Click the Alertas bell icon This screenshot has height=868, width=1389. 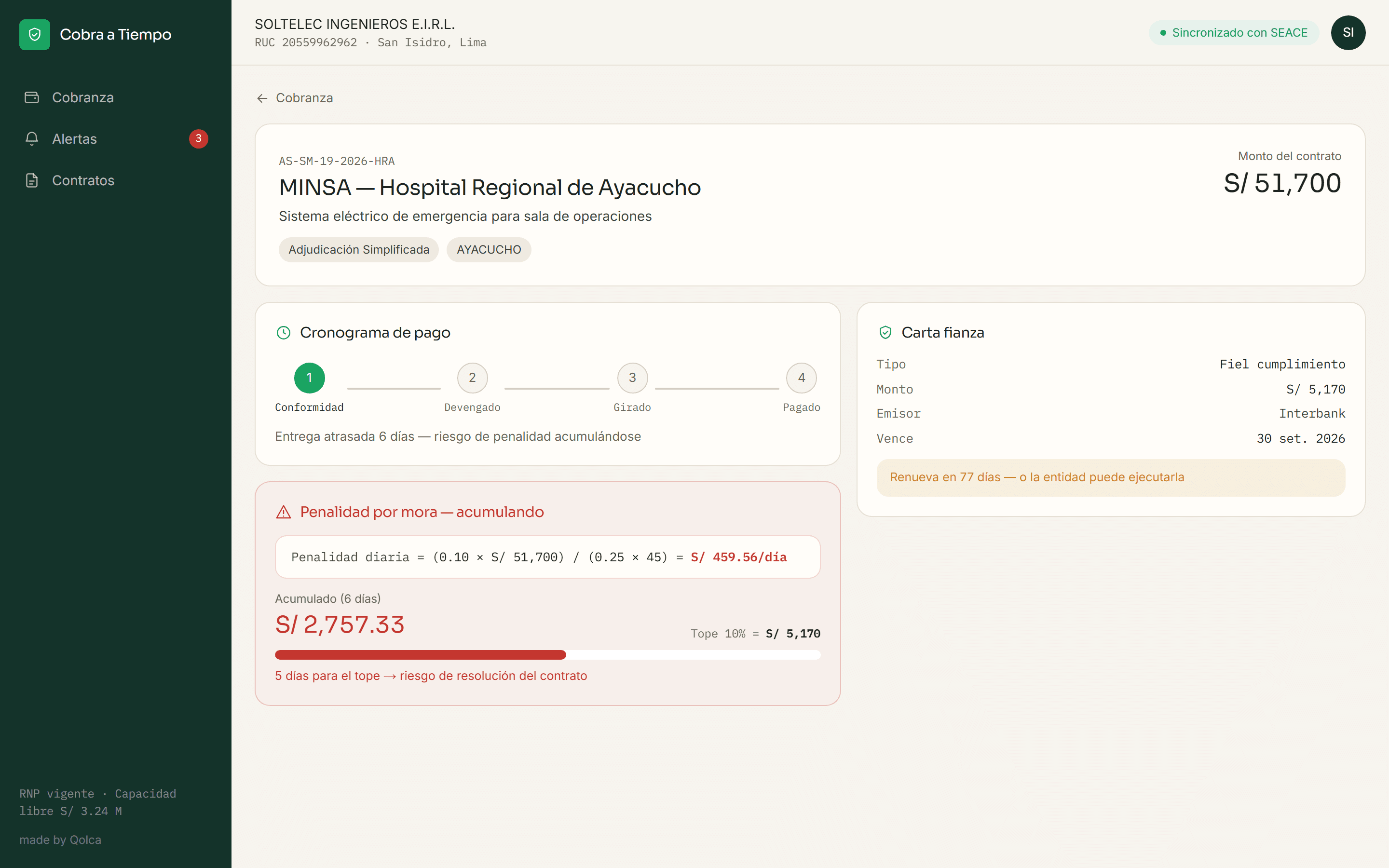click(x=31, y=139)
